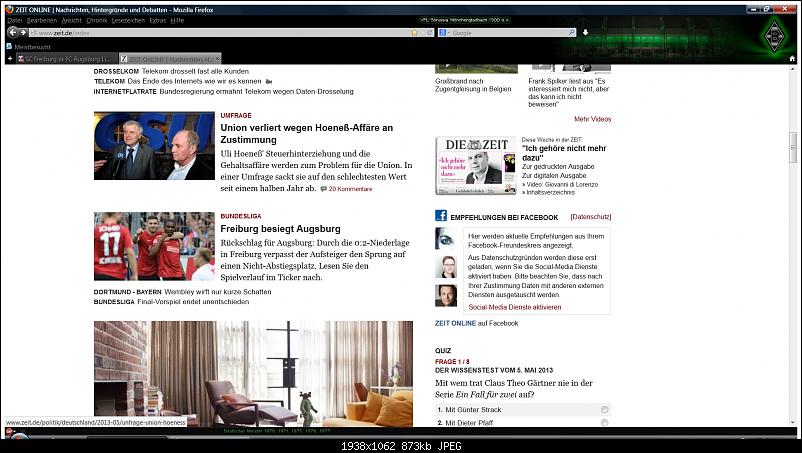
Task: Open ZEIT ONLINE auf Facebook link
Action: point(477,323)
